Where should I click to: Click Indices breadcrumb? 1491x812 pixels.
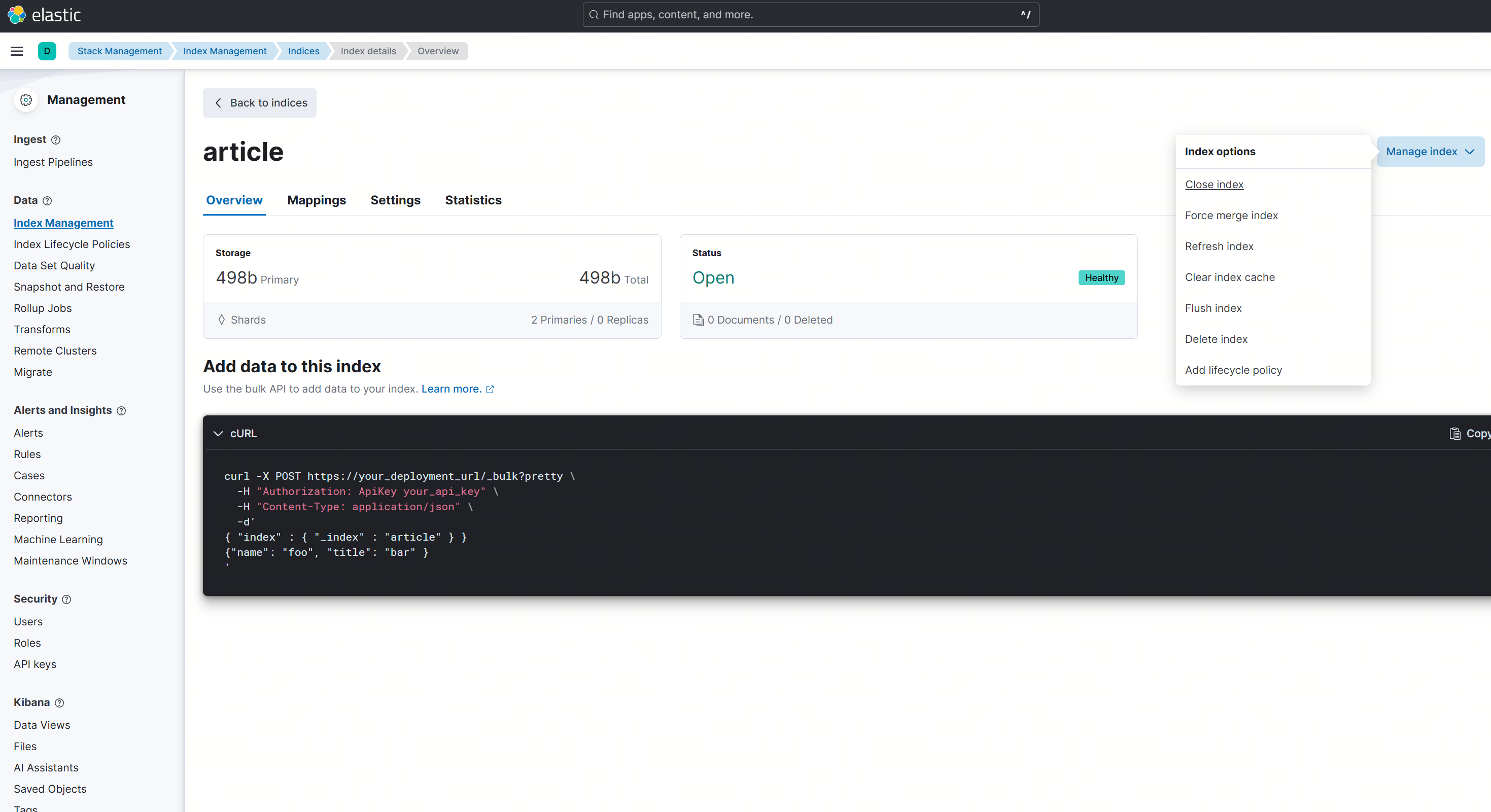click(x=303, y=51)
